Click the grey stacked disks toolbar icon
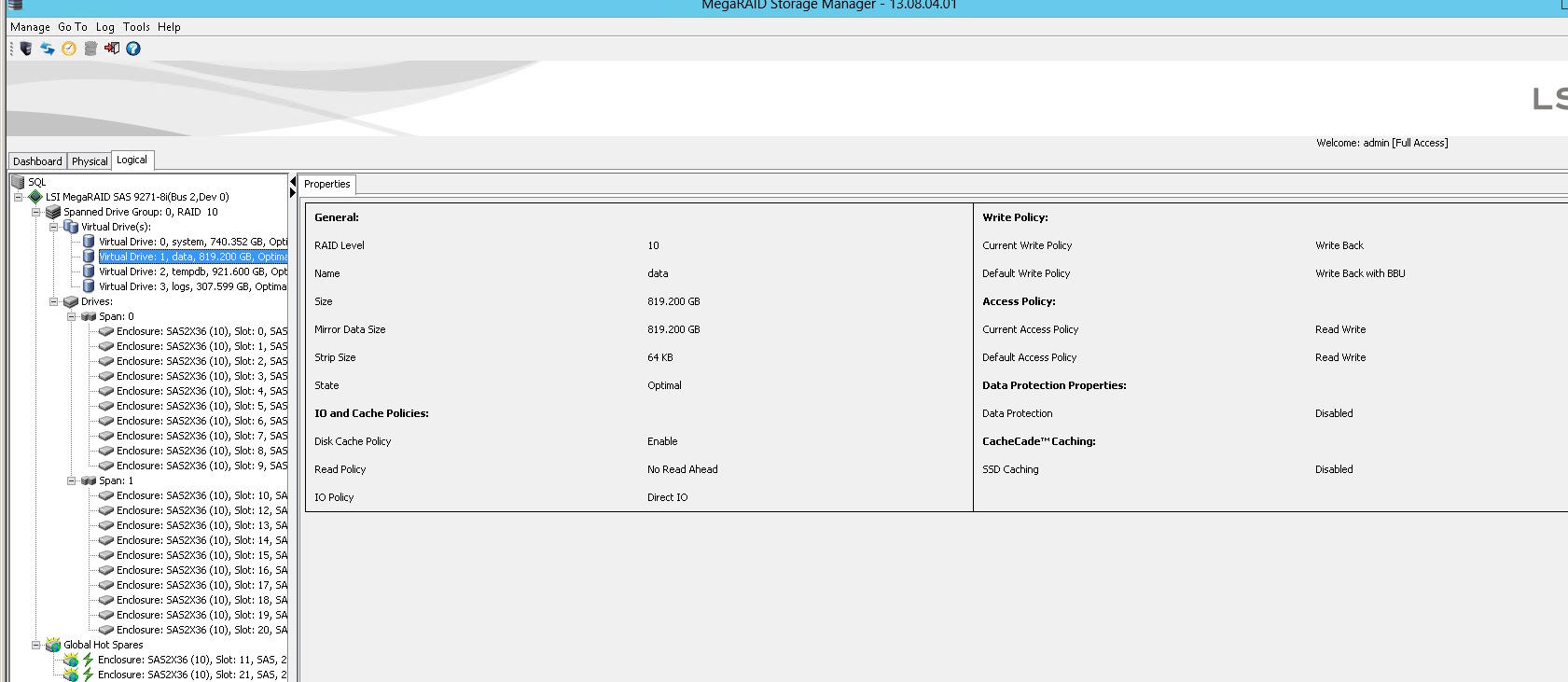Viewport: 1568px width, 682px height. tap(90, 49)
